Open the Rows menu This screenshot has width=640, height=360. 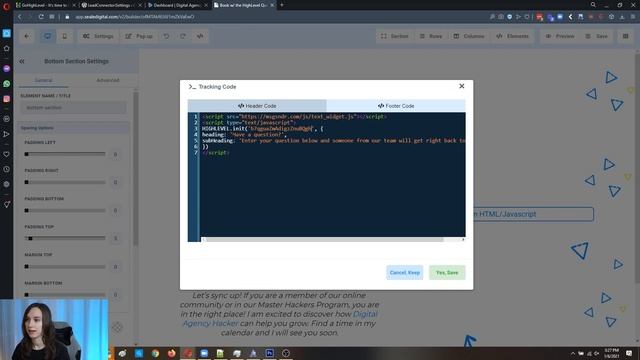pos(431,36)
